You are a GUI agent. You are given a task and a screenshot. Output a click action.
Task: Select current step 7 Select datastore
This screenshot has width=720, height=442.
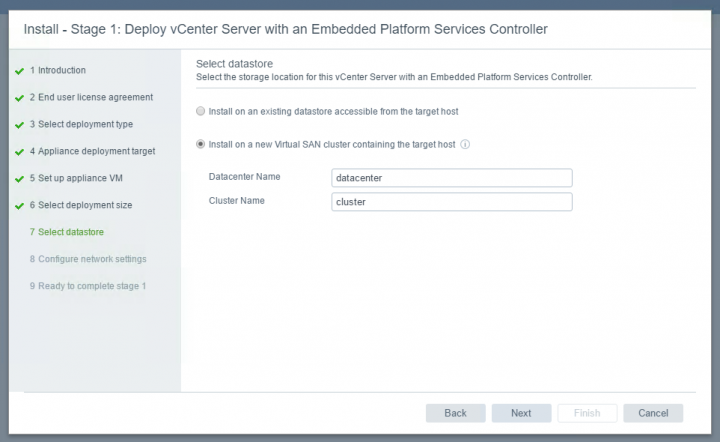pyautogui.click(x=67, y=232)
